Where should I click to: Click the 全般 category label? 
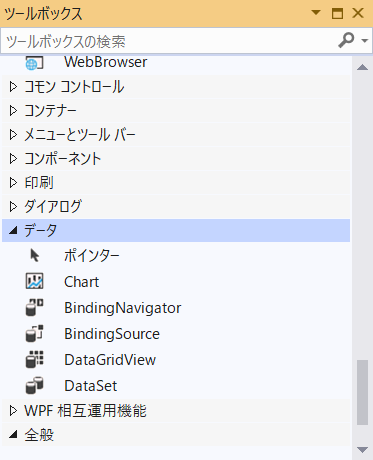(39, 435)
